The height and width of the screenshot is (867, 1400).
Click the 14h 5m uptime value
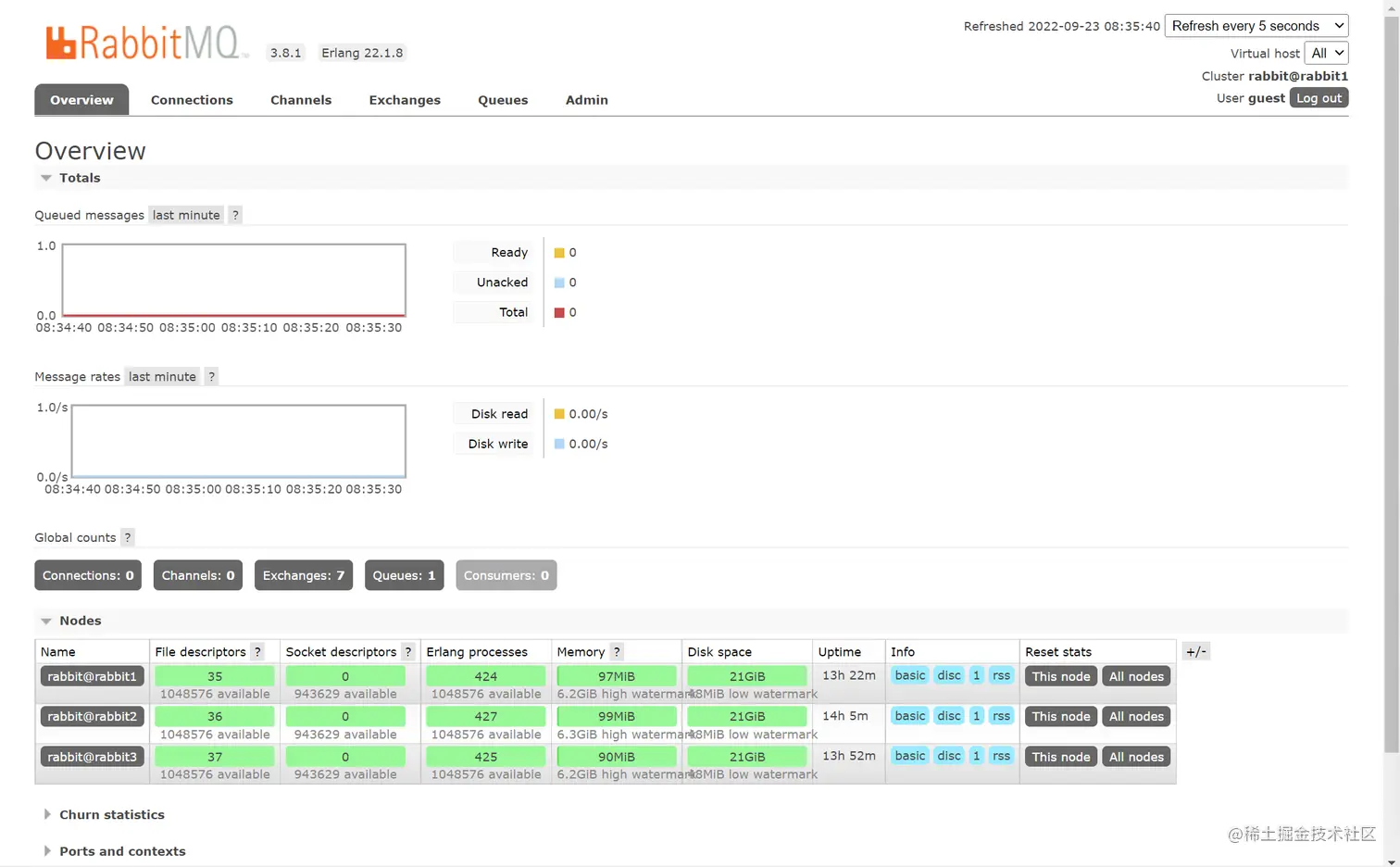click(x=845, y=716)
